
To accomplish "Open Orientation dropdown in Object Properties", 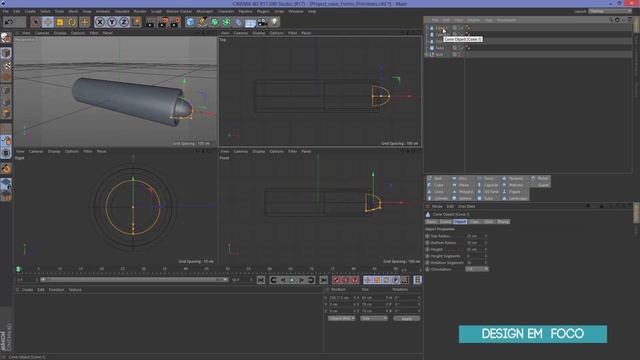I will [x=477, y=269].
